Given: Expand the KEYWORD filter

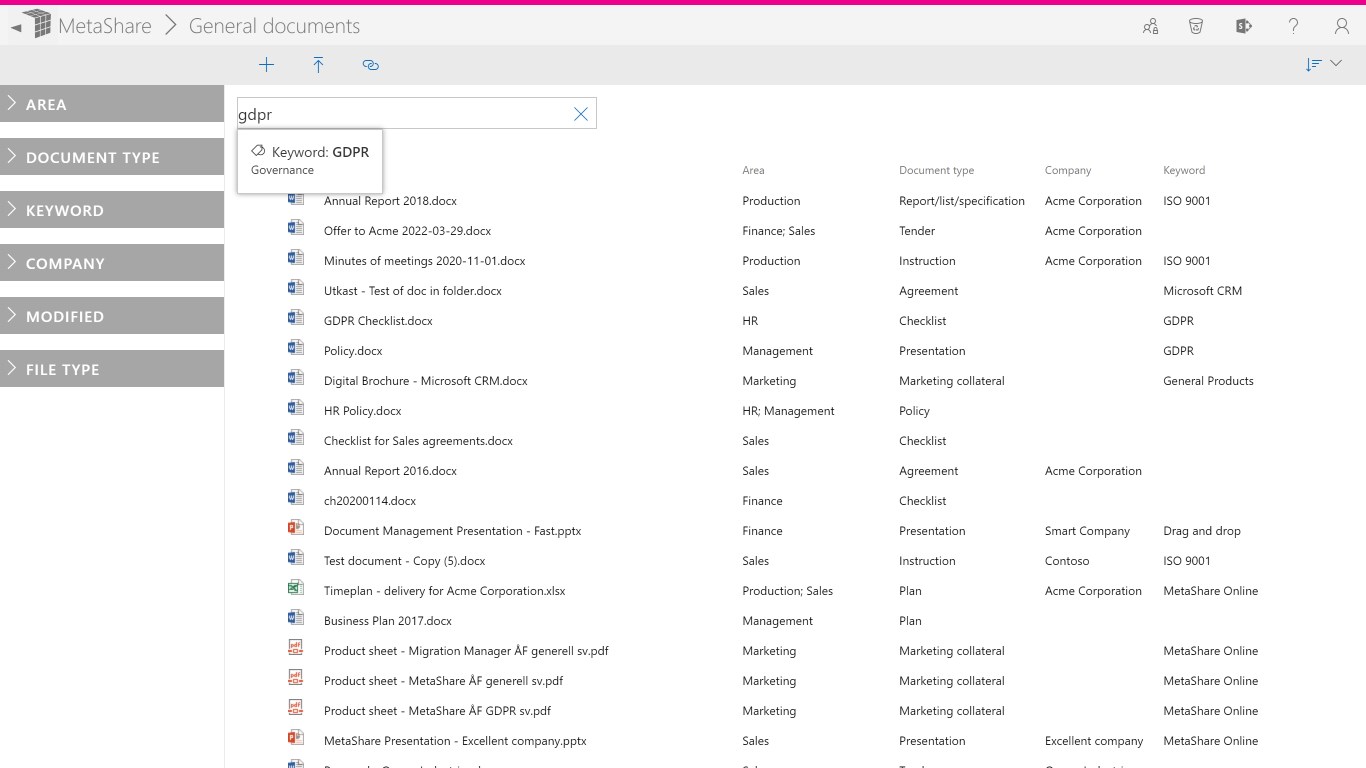Looking at the screenshot, I should pos(112,210).
